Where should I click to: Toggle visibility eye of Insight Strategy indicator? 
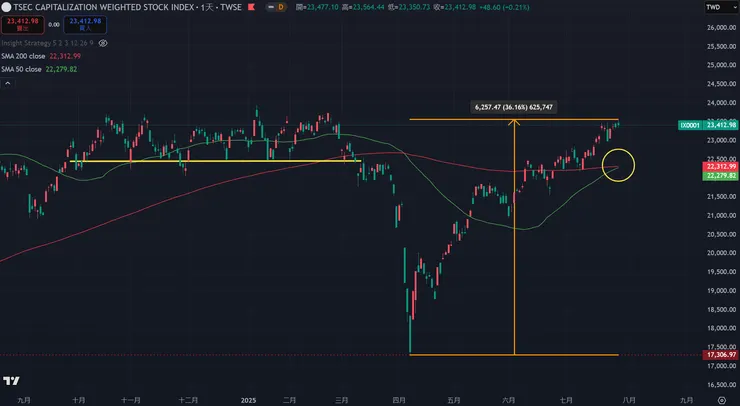103,43
